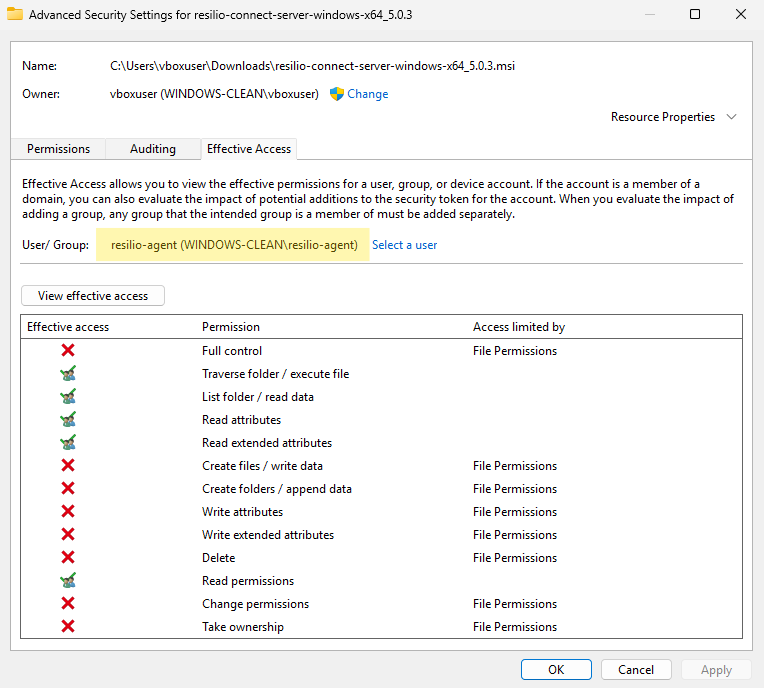Click red X icon for Full control
The height and width of the screenshot is (688, 764).
68,351
